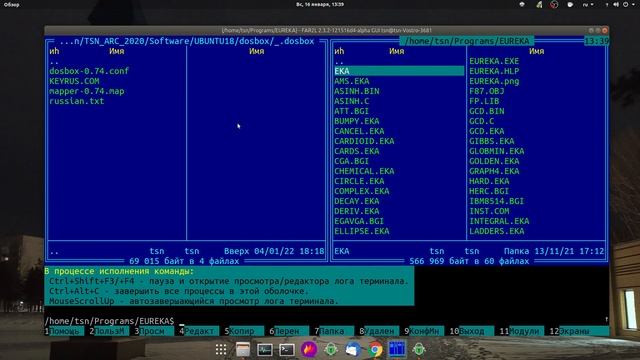
Task: Click the Обзор activities button
Action: (11, 4)
